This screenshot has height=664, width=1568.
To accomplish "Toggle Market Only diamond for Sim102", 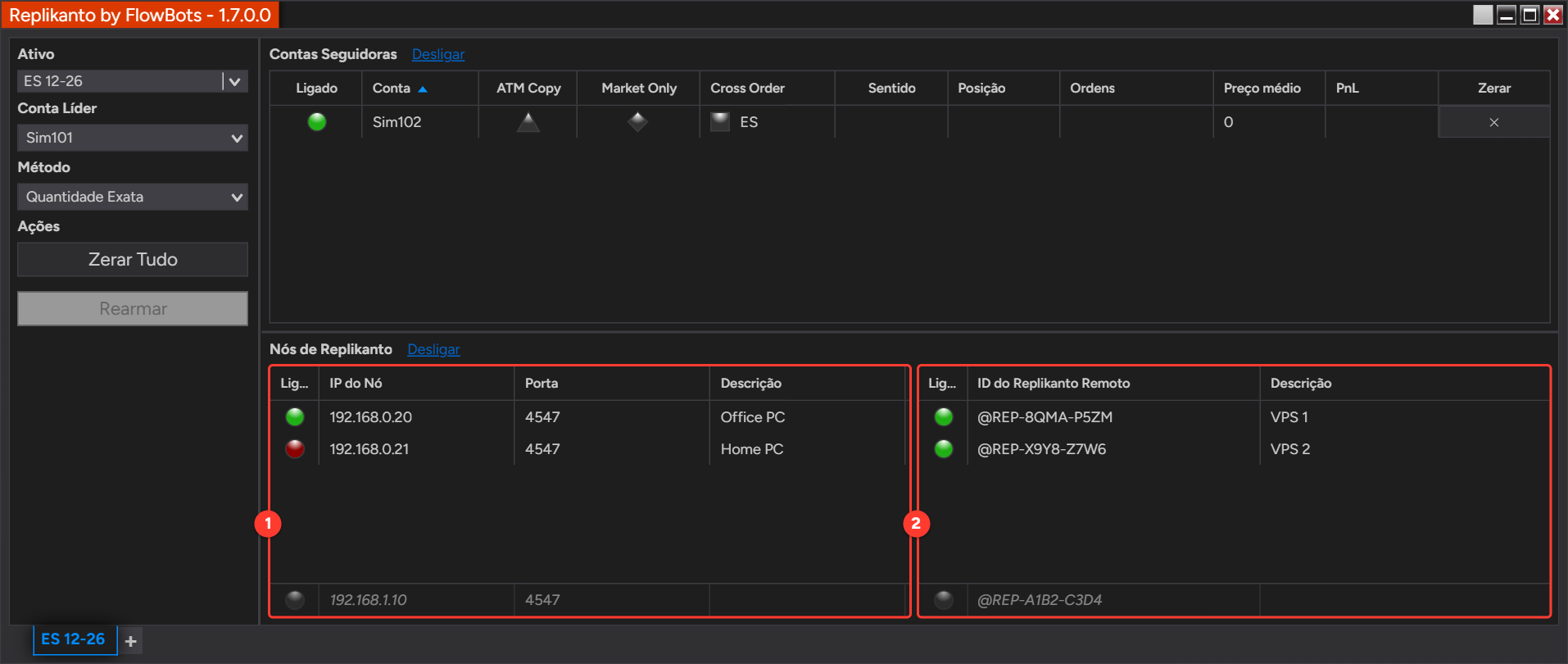I will (x=638, y=122).
